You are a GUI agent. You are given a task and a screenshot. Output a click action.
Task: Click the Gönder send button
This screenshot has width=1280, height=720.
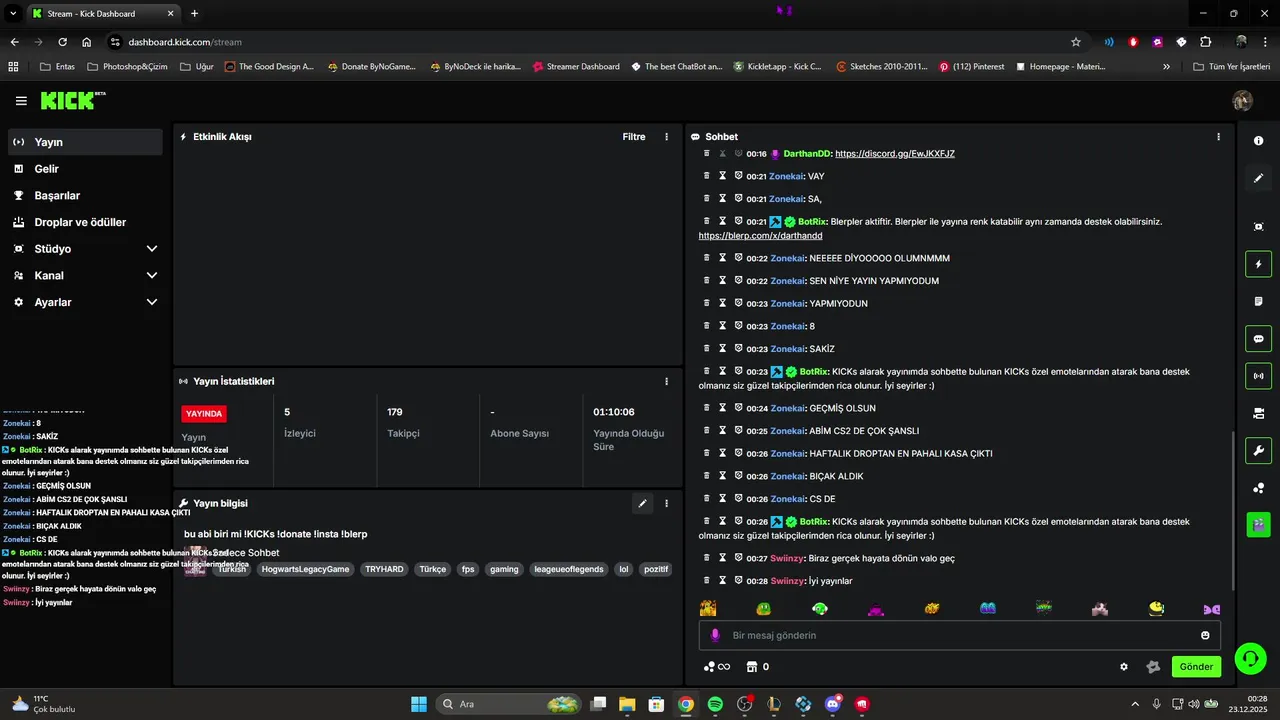point(1196,667)
